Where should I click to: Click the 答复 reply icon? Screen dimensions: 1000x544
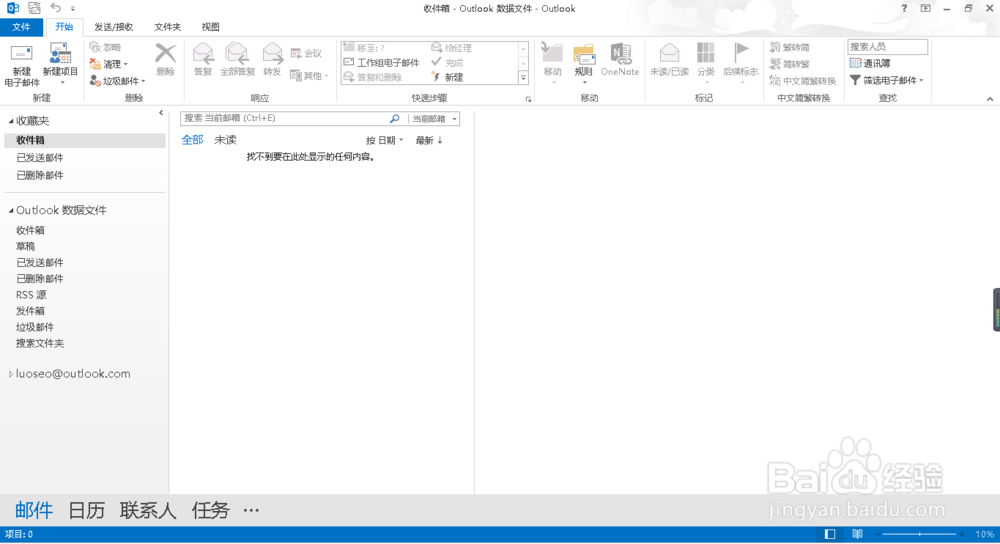click(x=203, y=60)
